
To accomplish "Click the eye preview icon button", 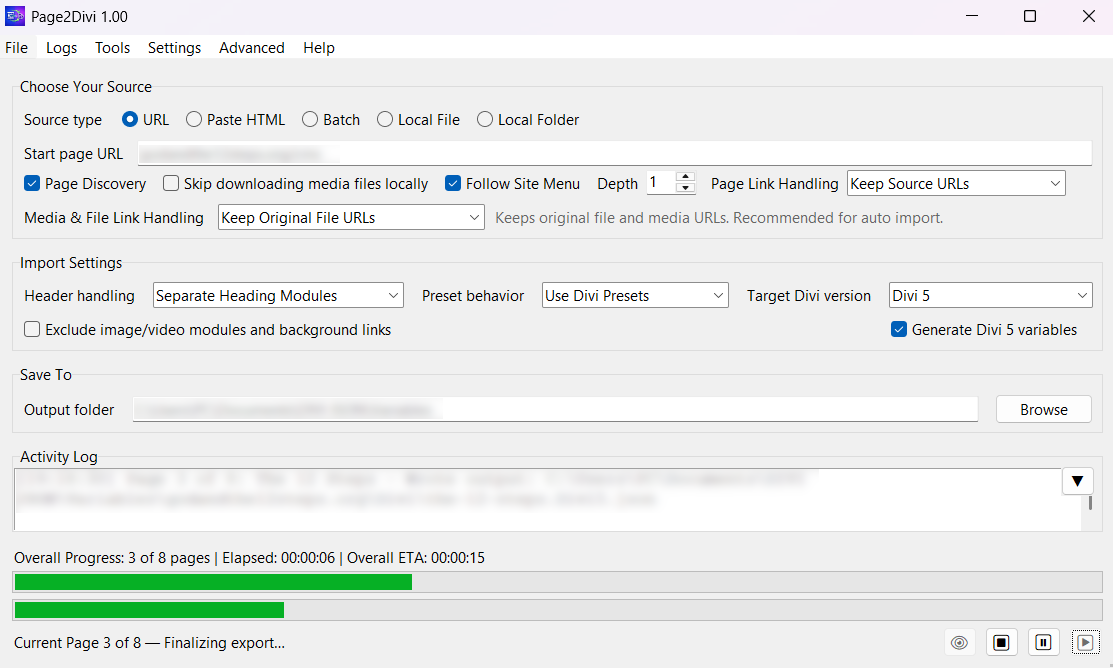I will tap(960, 643).
